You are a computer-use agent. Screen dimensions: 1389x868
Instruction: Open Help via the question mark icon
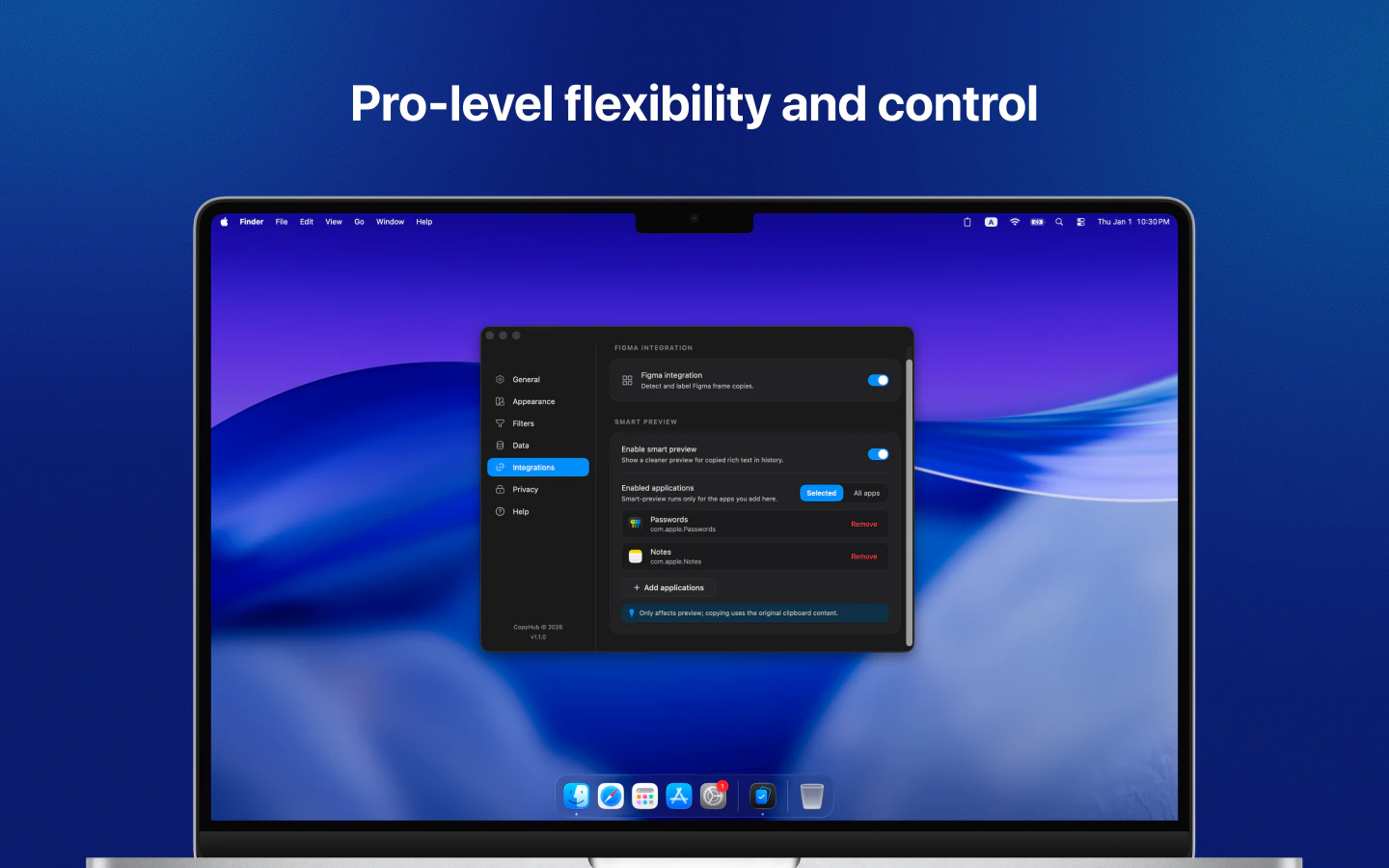[x=498, y=511]
